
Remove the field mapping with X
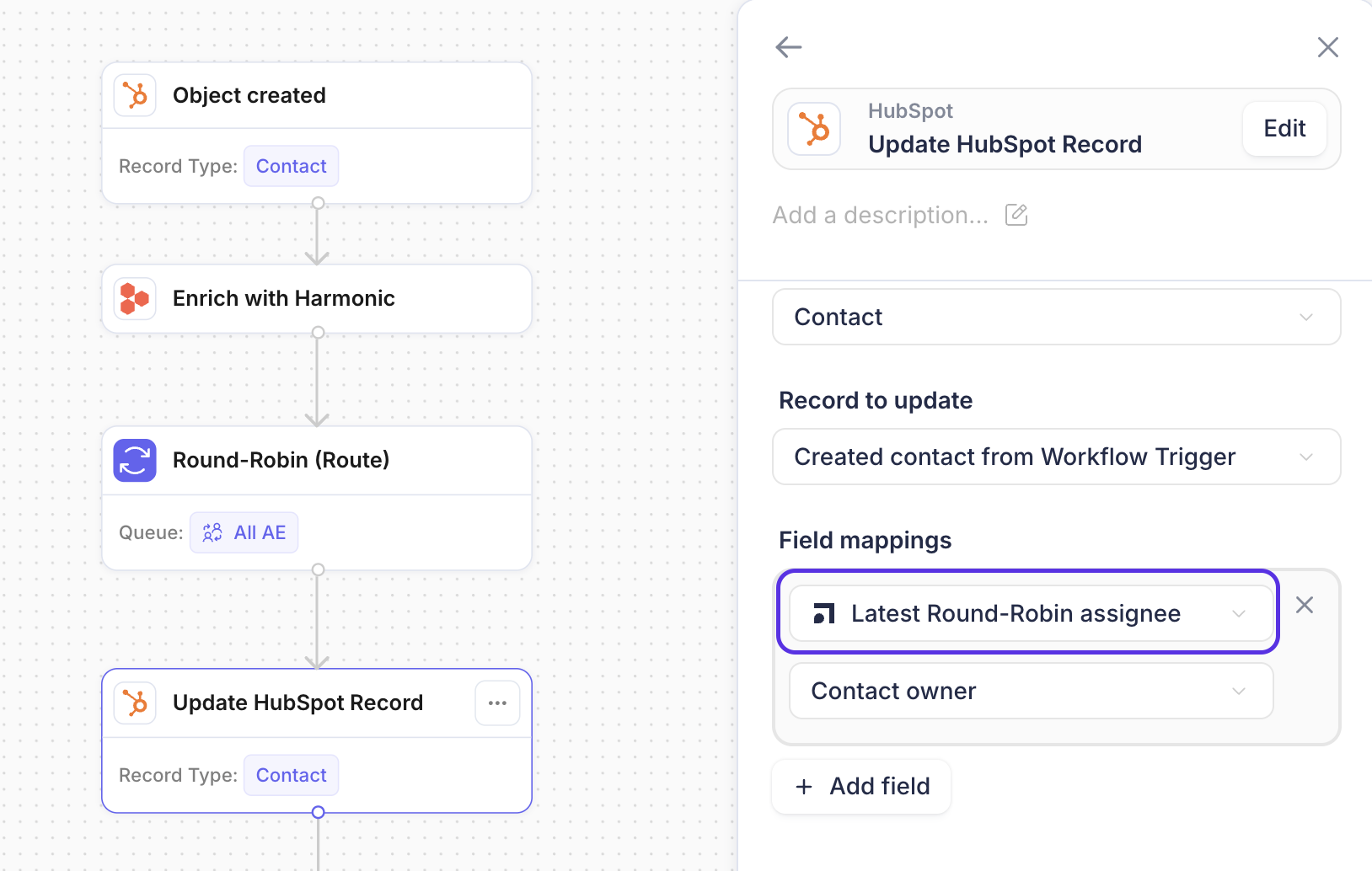click(x=1305, y=605)
